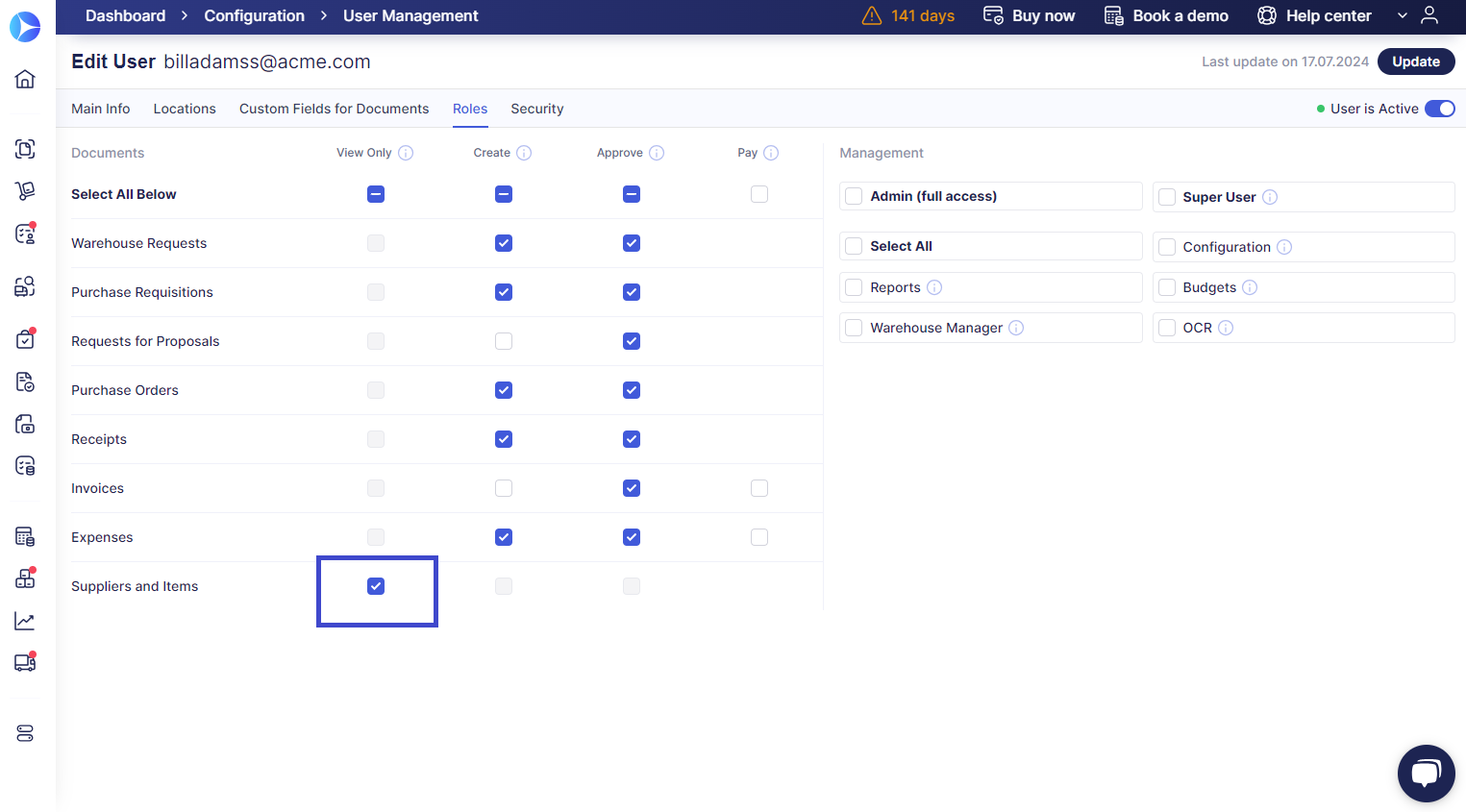Click the truck with magnifier sidebar icon
The height and width of the screenshot is (812, 1466).
coord(25,286)
